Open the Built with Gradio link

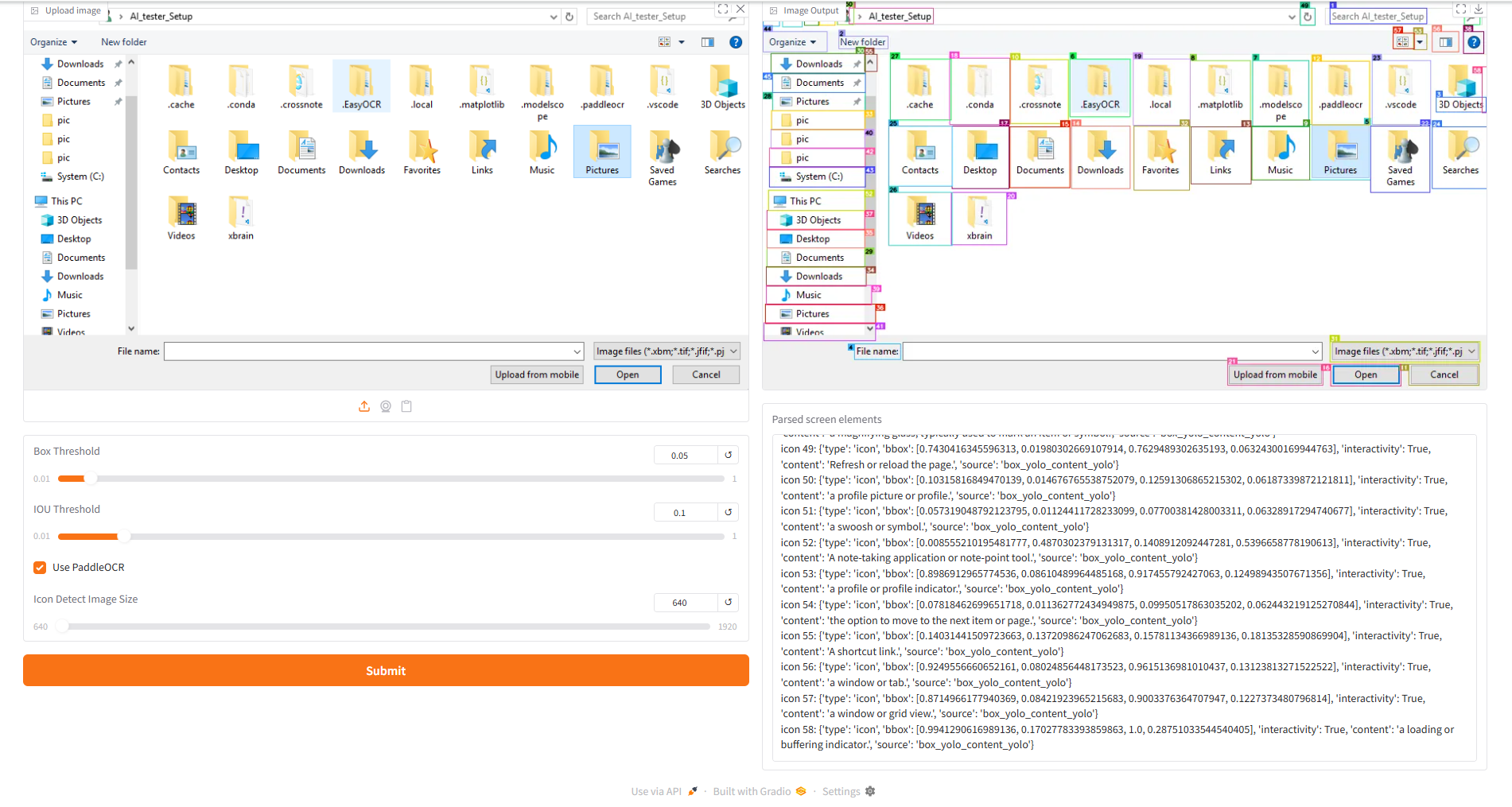760,791
